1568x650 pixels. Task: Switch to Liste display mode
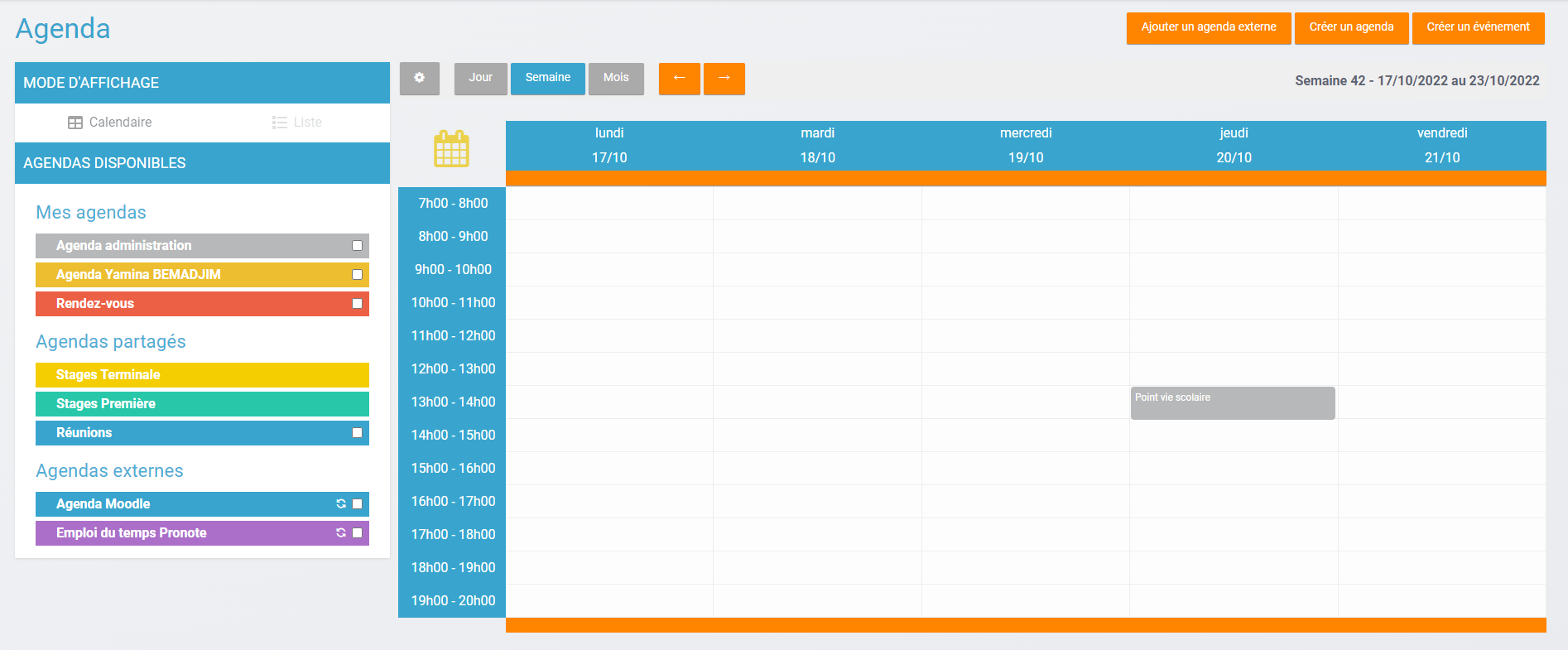[x=297, y=123]
